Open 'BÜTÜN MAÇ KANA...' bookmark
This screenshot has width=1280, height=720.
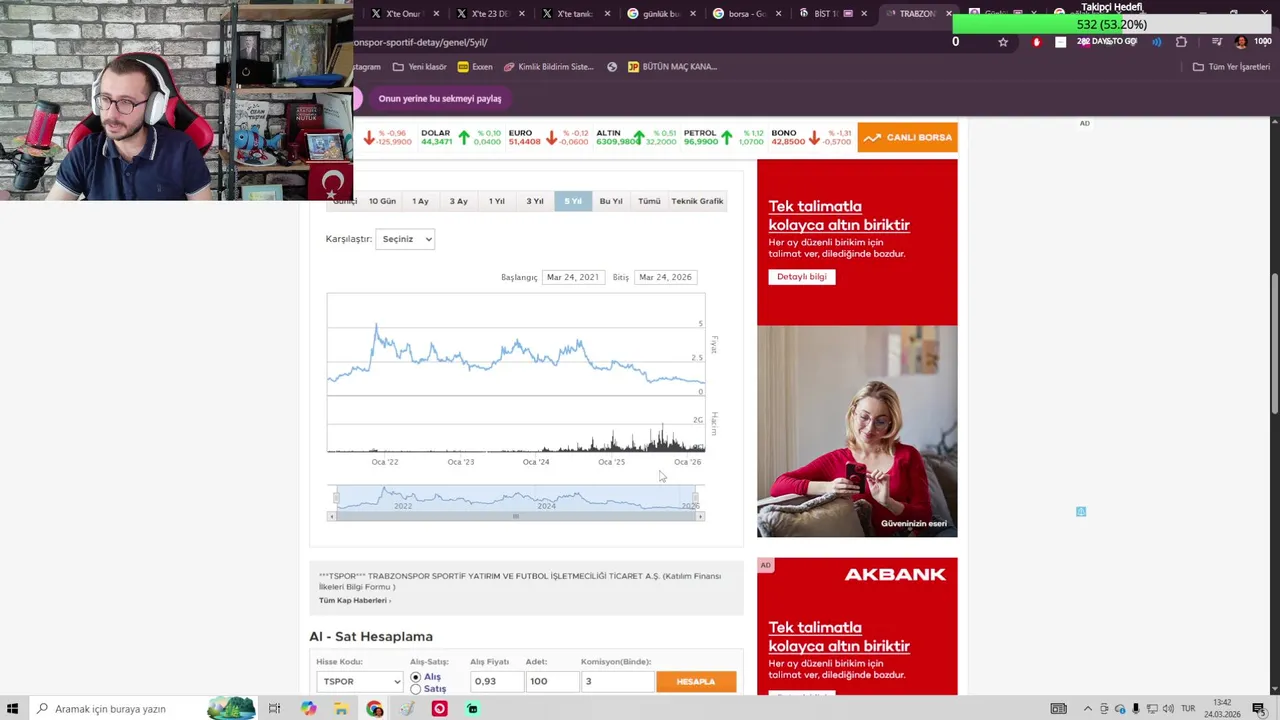point(672,67)
